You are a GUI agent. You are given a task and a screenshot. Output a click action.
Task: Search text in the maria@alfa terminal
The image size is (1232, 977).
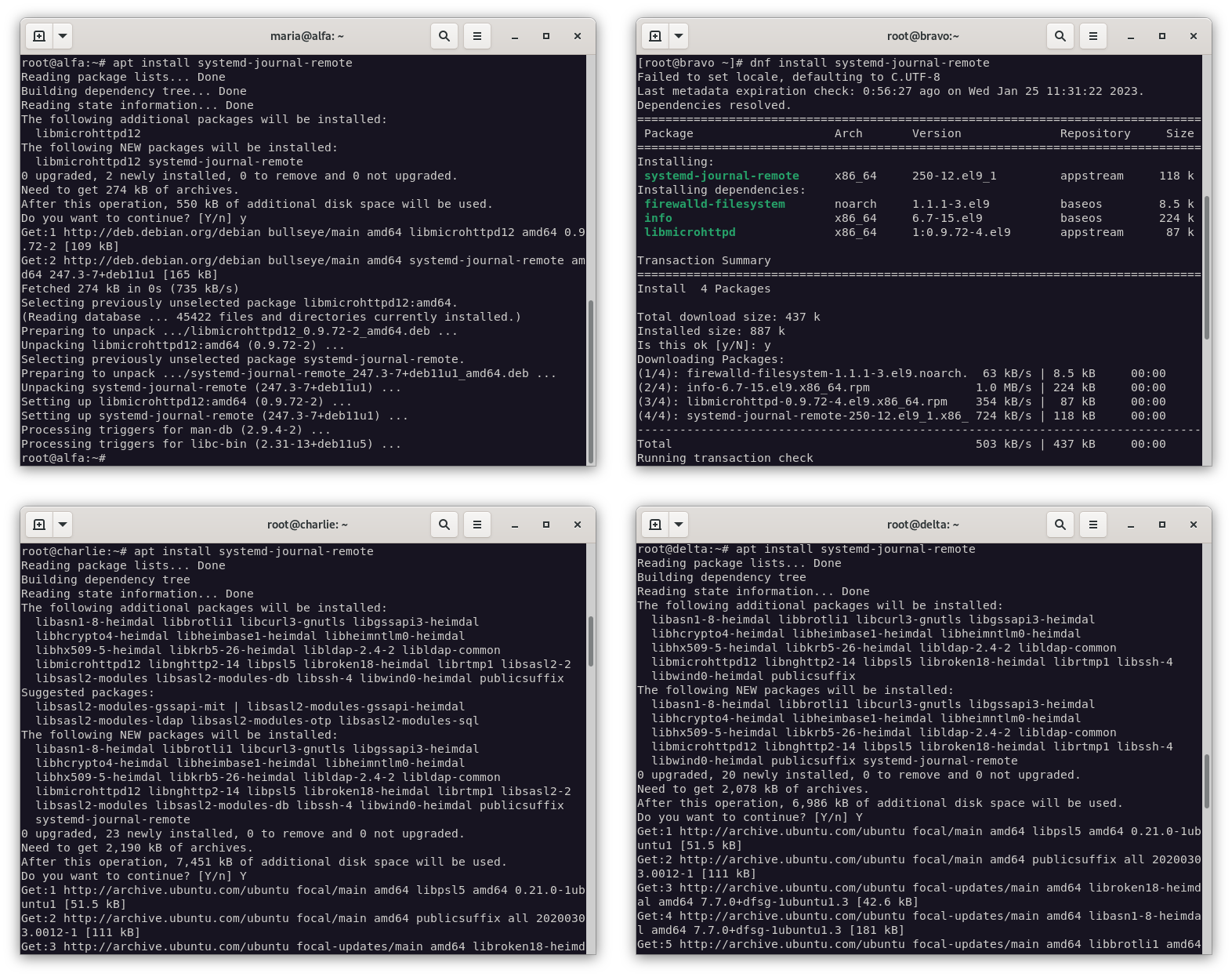[444, 36]
